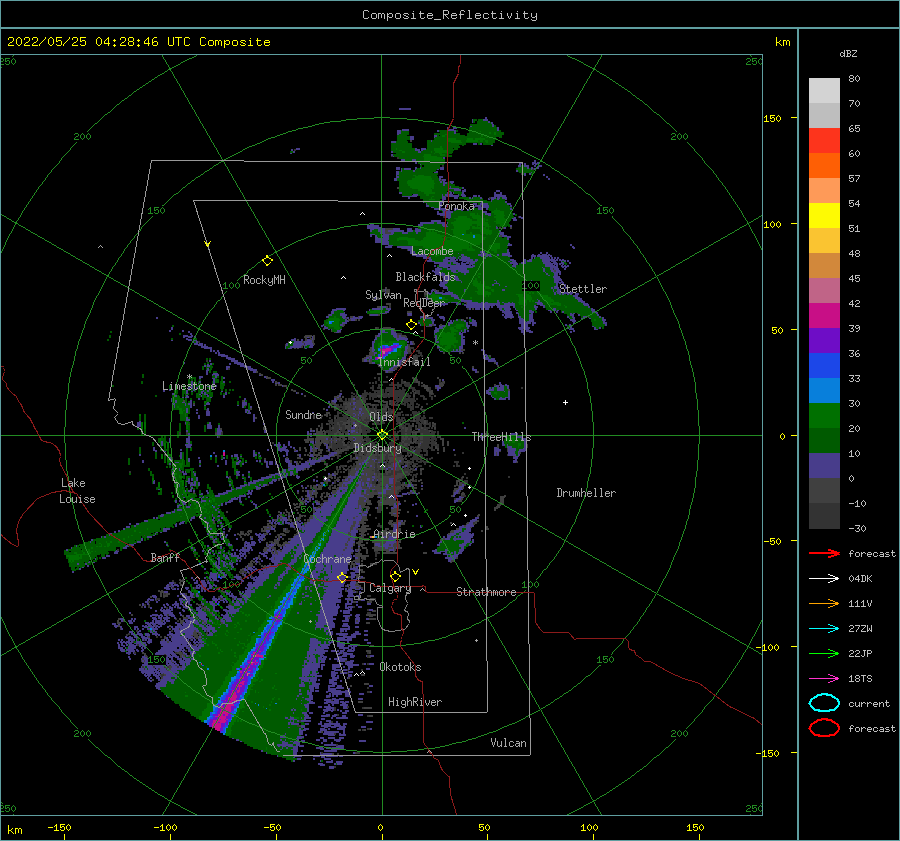The height and width of the screenshot is (841, 900).
Task: Click the Sylvan label on map
Action: point(383,295)
